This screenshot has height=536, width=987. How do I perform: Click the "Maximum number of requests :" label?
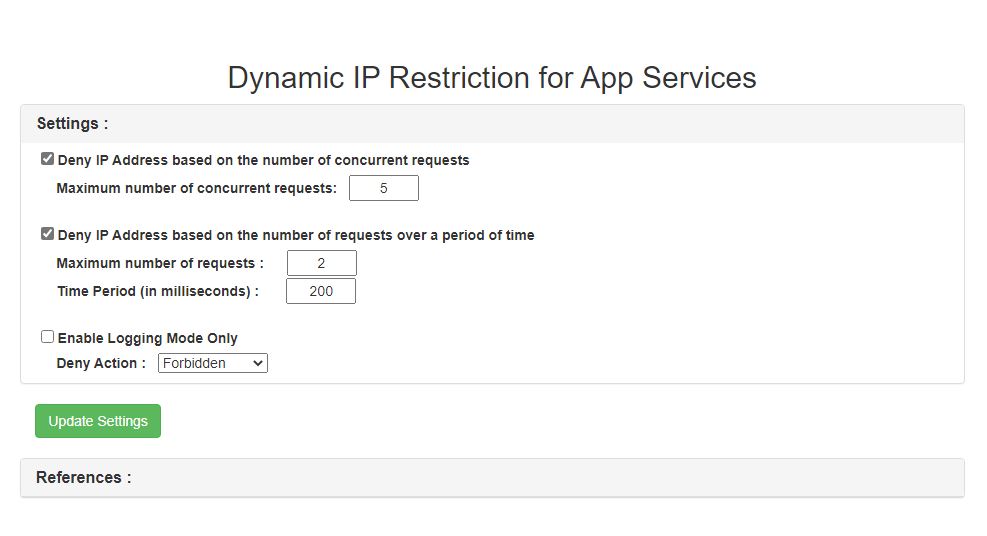[160, 263]
